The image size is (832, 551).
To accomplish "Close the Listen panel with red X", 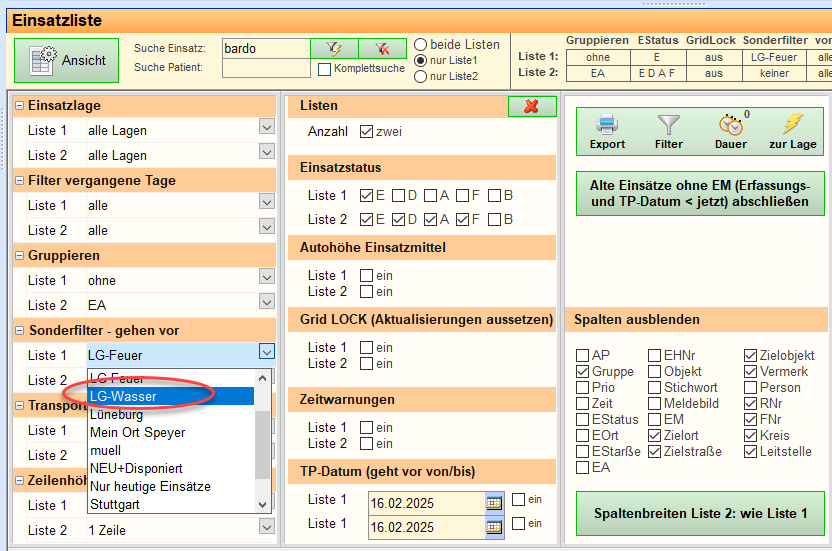I will [531, 106].
